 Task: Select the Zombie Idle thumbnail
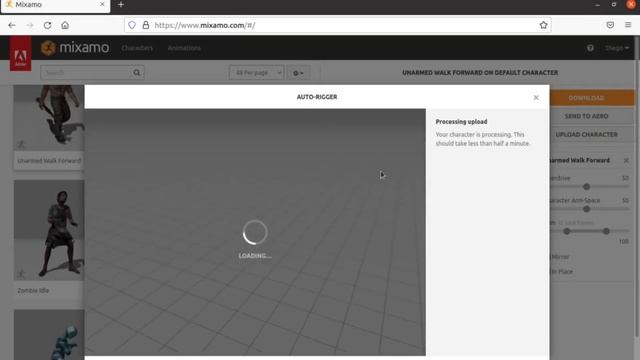tap(49, 230)
